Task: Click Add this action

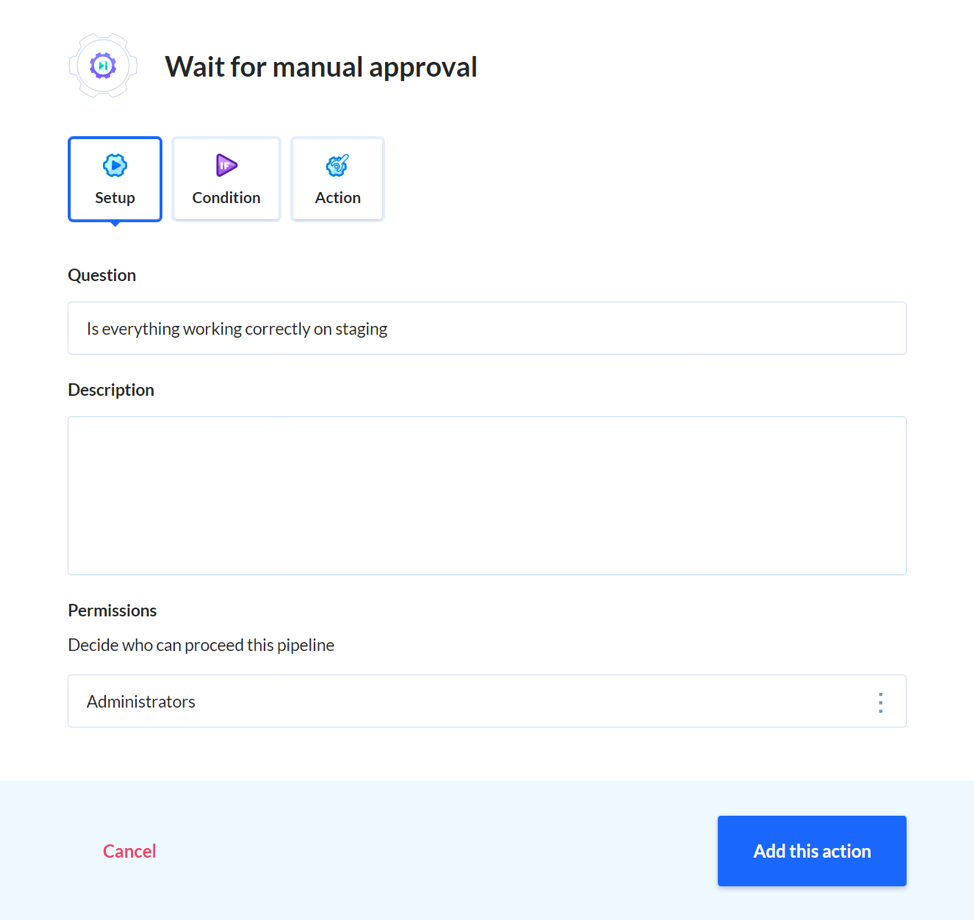Action: tap(811, 850)
